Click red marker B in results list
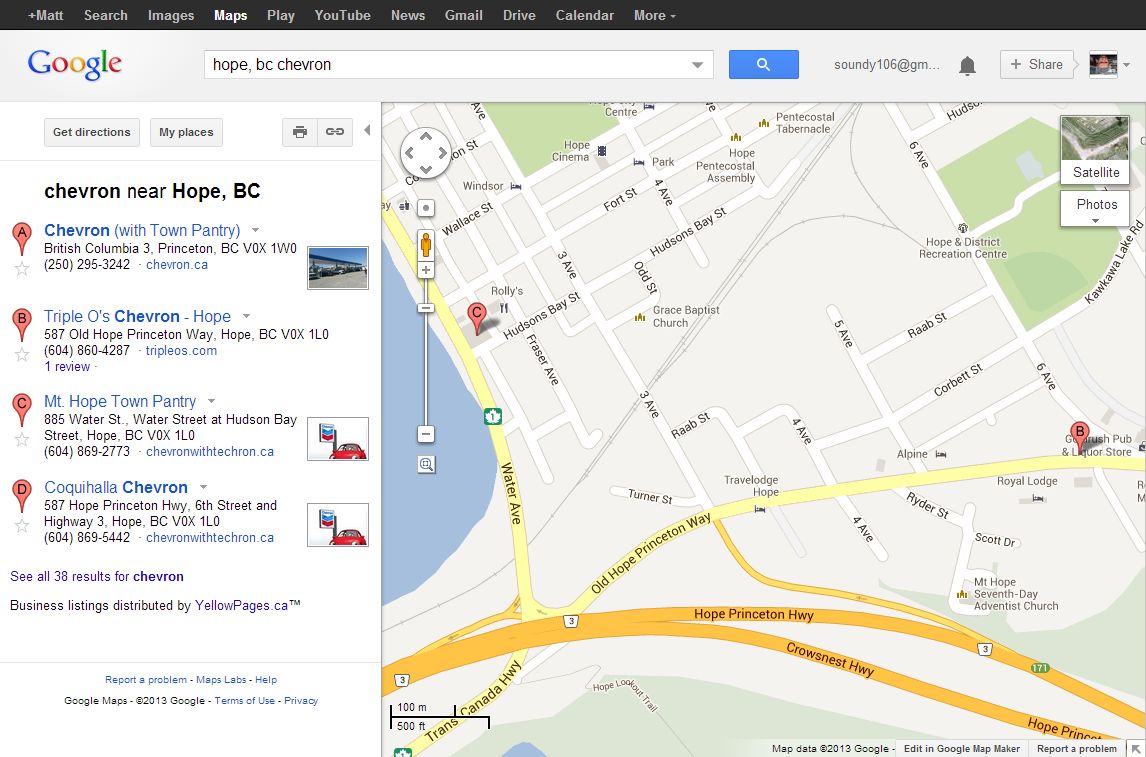Viewport: 1146px width, 757px height. click(x=22, y=324)
